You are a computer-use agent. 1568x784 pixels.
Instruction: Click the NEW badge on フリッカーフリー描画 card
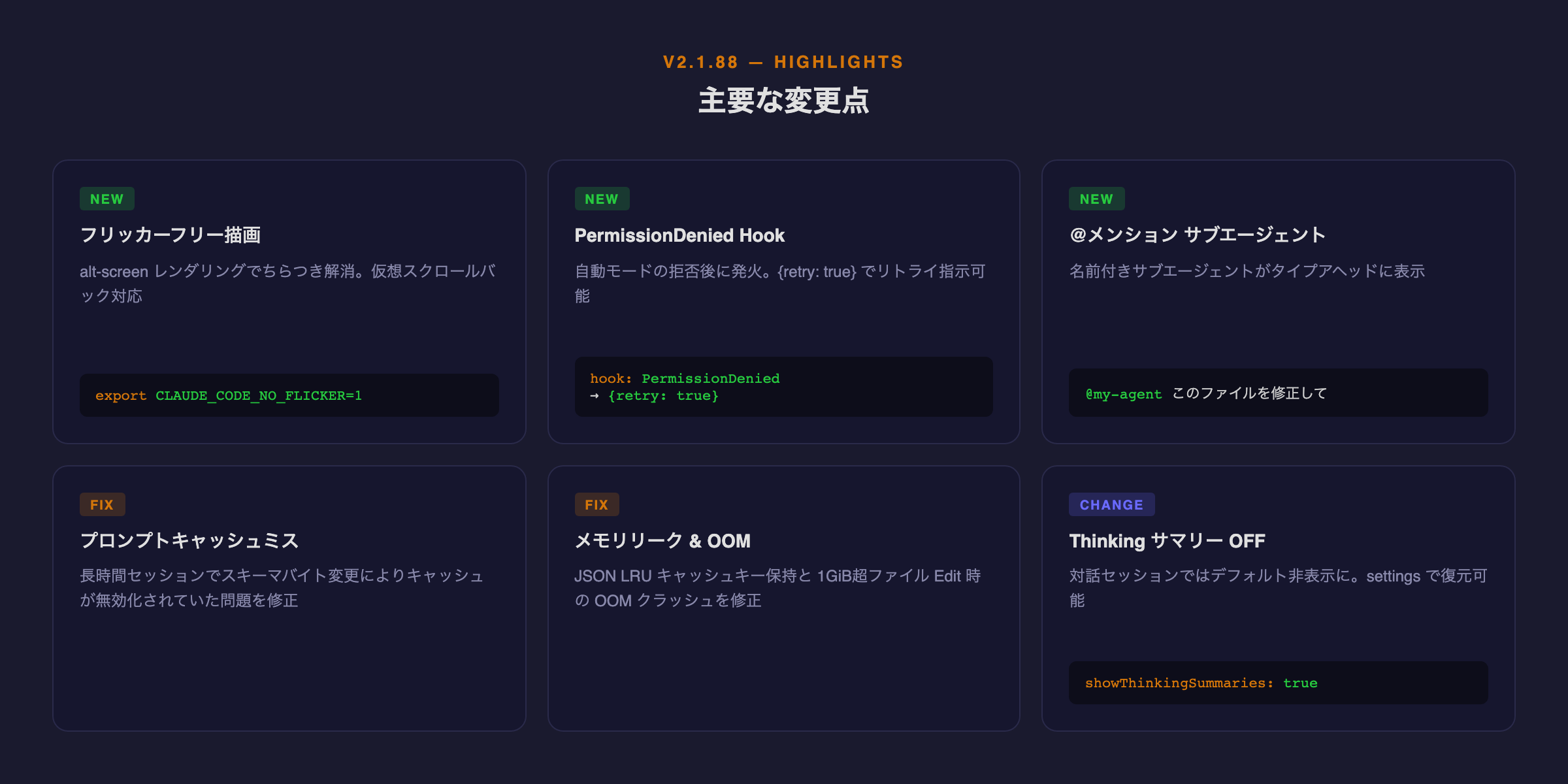106,199
